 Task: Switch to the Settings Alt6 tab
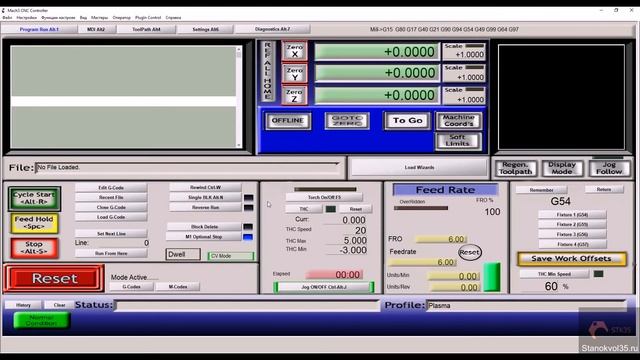pyautogui.click(x=205, y=29)
